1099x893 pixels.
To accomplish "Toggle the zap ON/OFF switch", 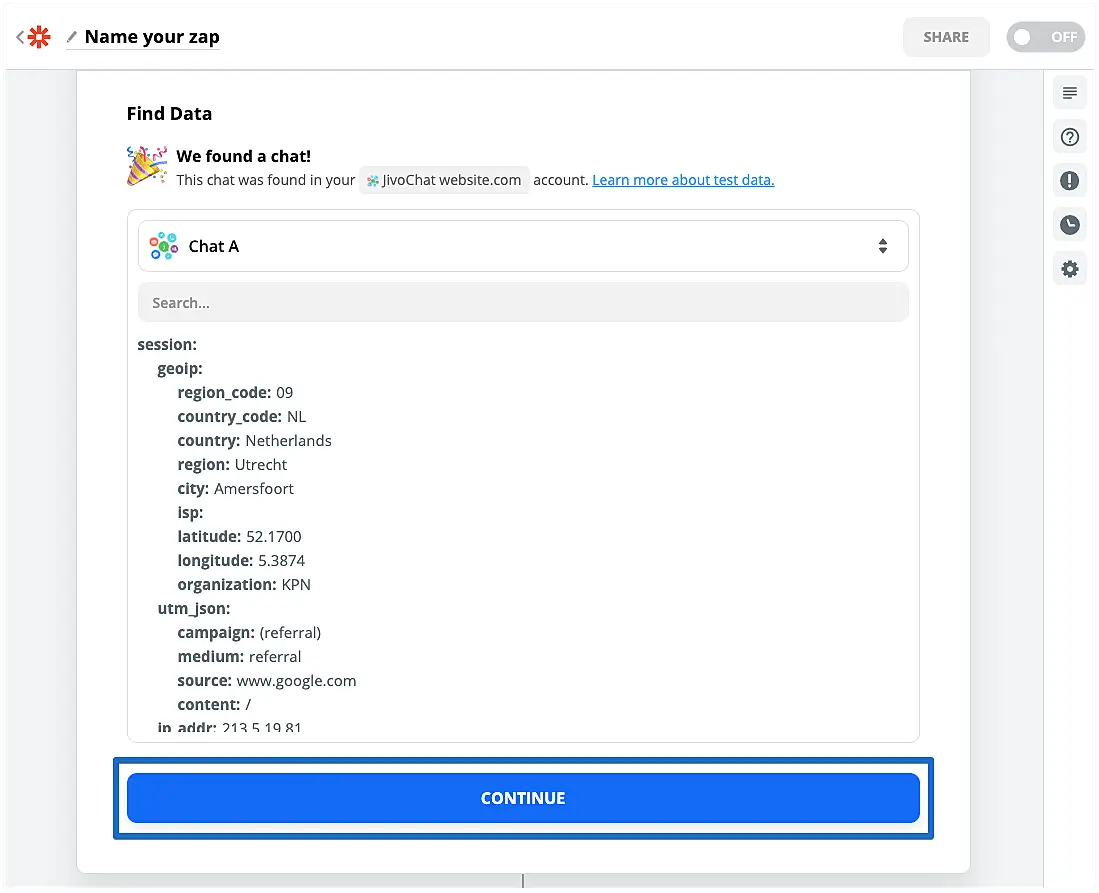I will [x=1045, y=37].
